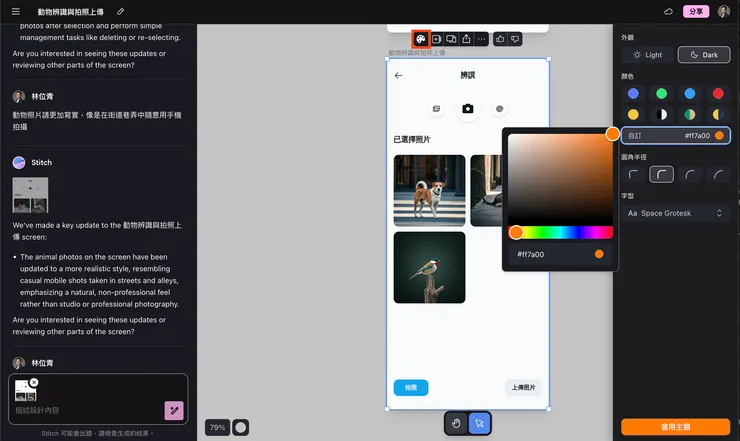This screenshot has width=740, height=441.
Task: Click the hex value field in color picker
Action: coord(560,254)
